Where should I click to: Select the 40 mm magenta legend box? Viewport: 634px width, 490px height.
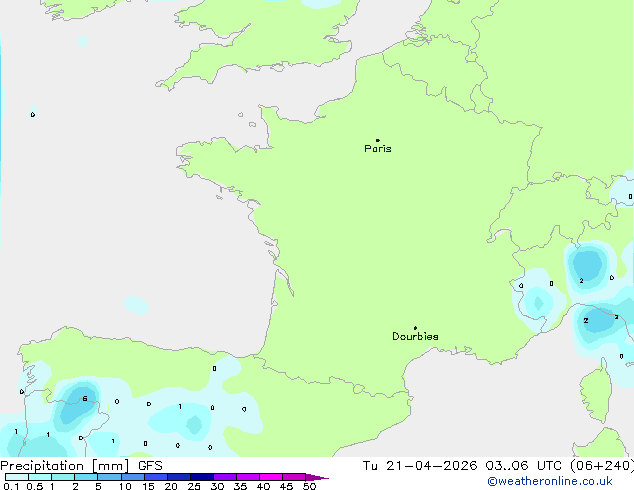pyautogui.click(x=271, y=477)
